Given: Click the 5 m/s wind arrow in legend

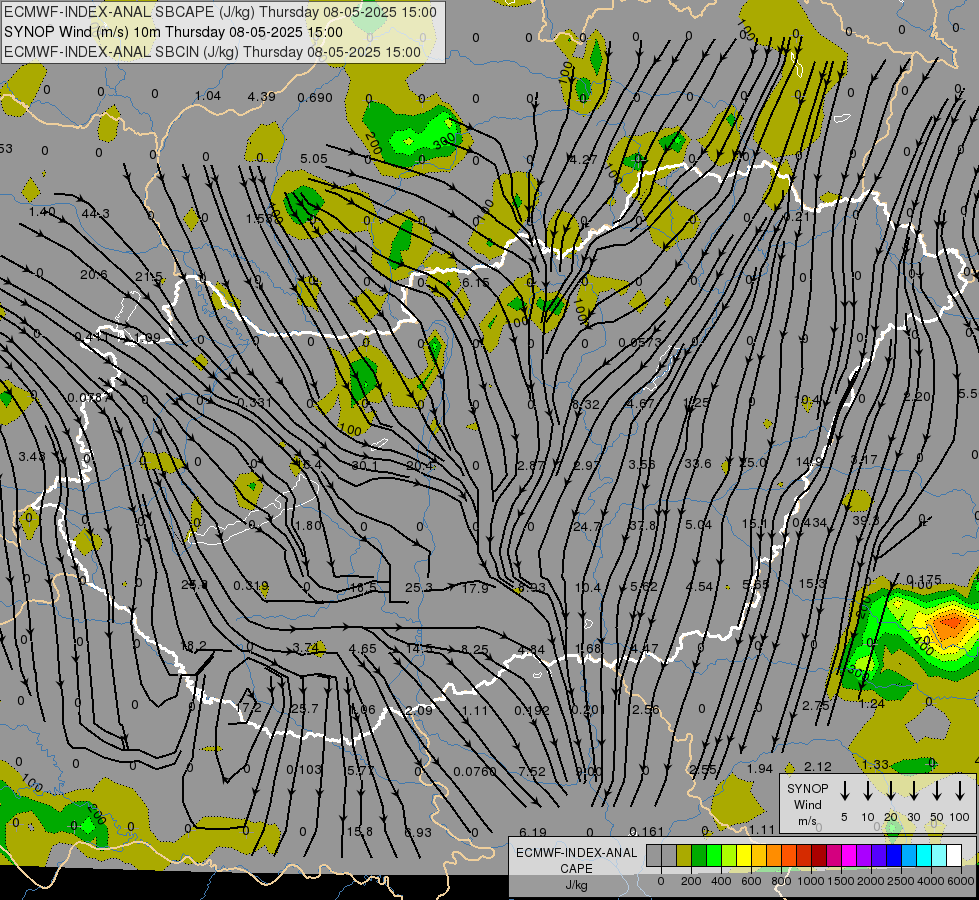Looking at the screenshot, I should 844,791.
